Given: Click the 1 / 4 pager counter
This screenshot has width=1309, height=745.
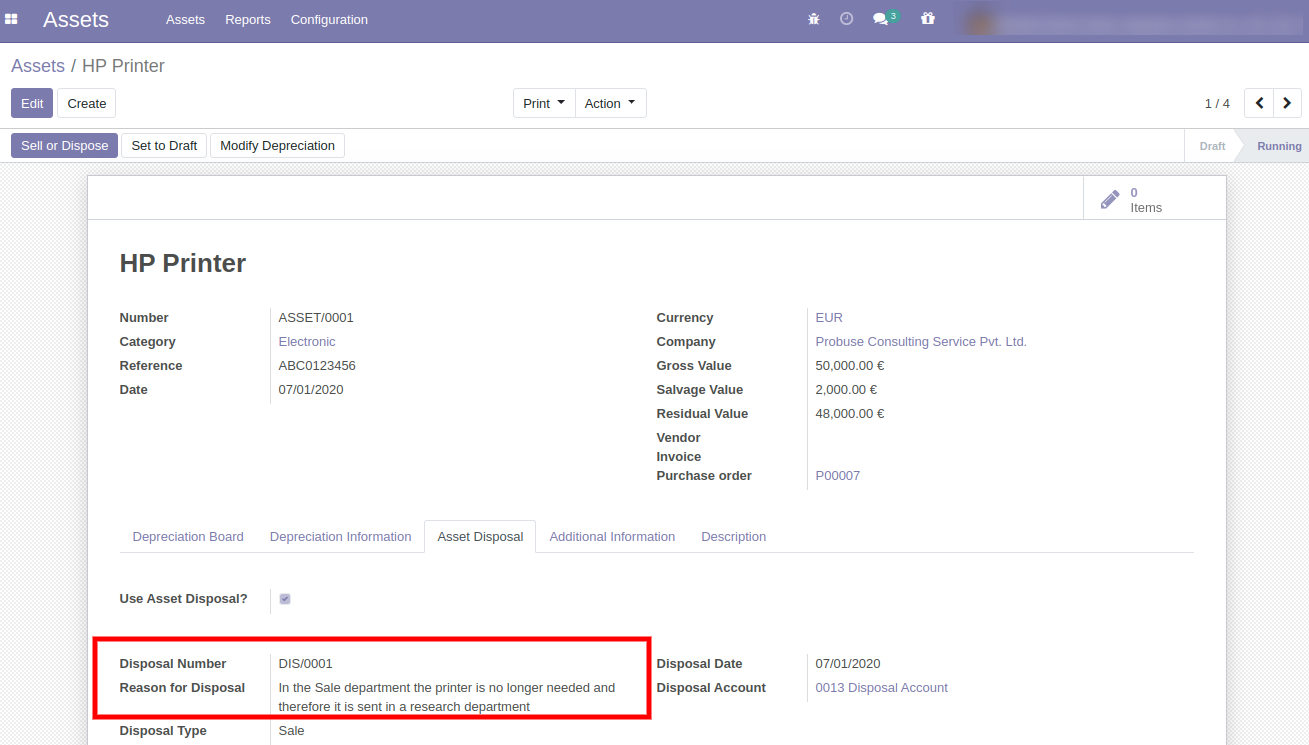Looking at the screenshot, I should coord(1217,104).
